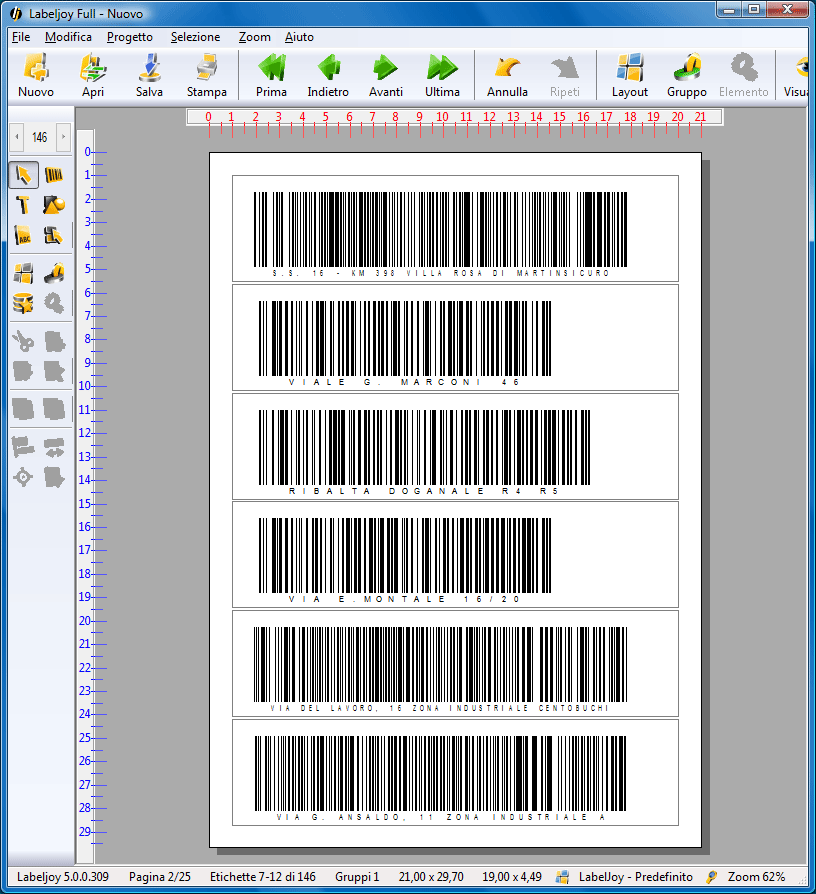Undo last action with Annulla

click(x=507, y=75)
